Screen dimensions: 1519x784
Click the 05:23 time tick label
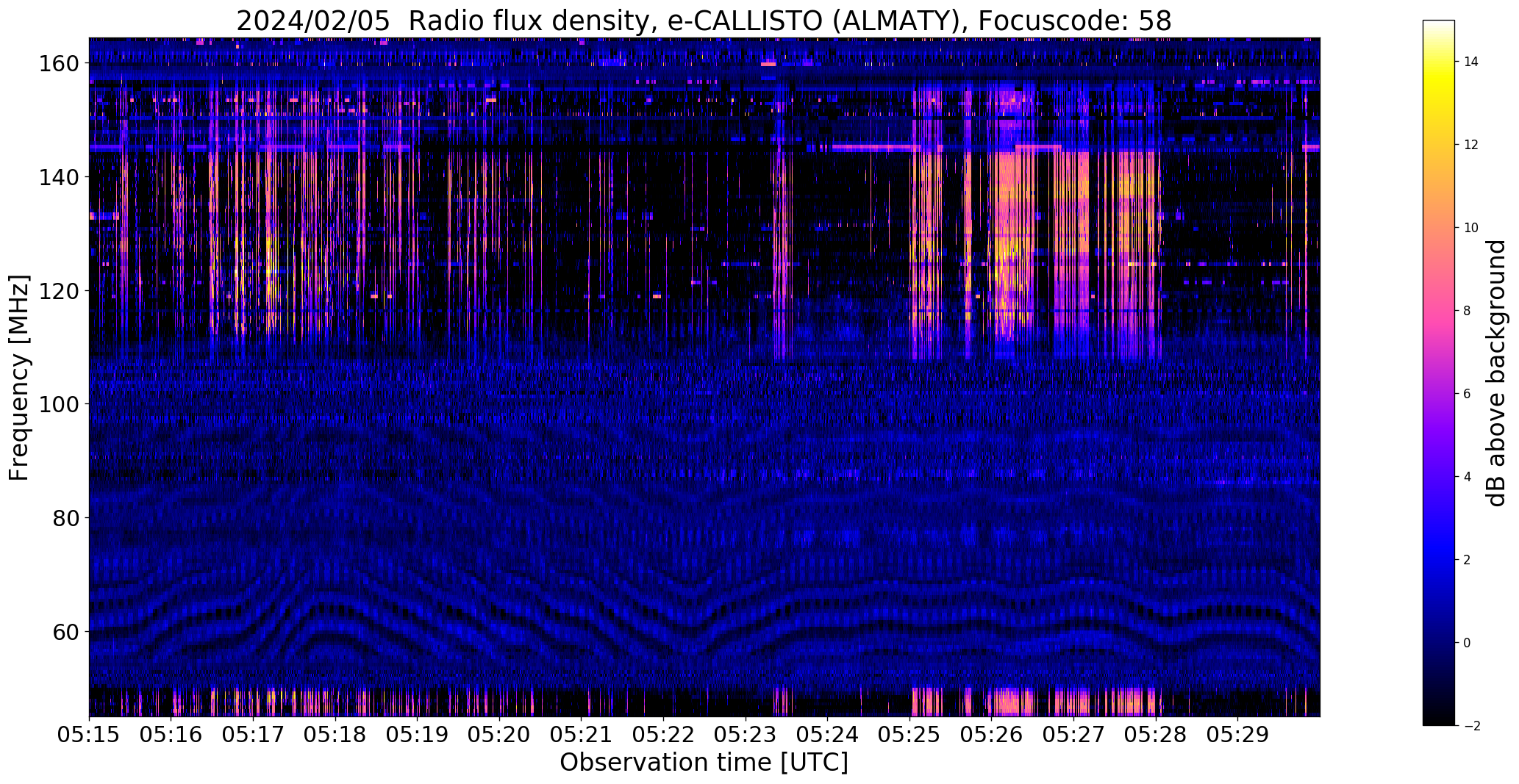coord(746,735)
